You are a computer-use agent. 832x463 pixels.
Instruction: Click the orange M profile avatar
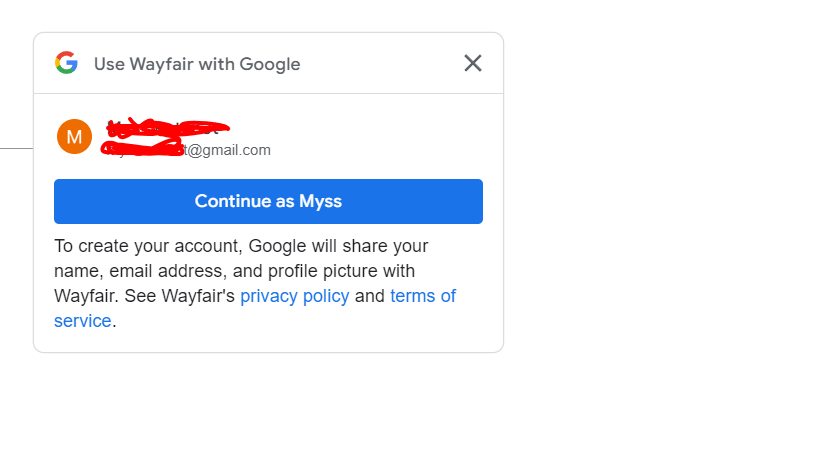point(74,136)
